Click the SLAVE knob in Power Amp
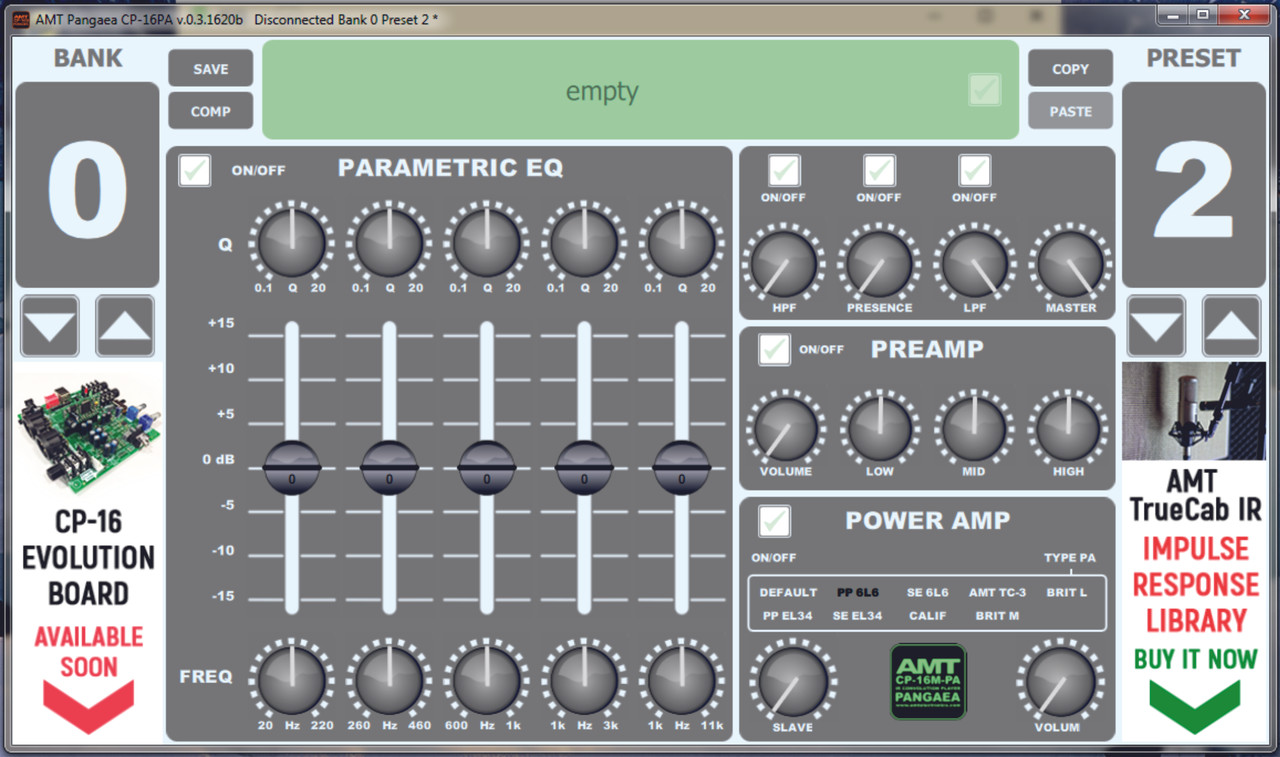 tap(793, 685)
